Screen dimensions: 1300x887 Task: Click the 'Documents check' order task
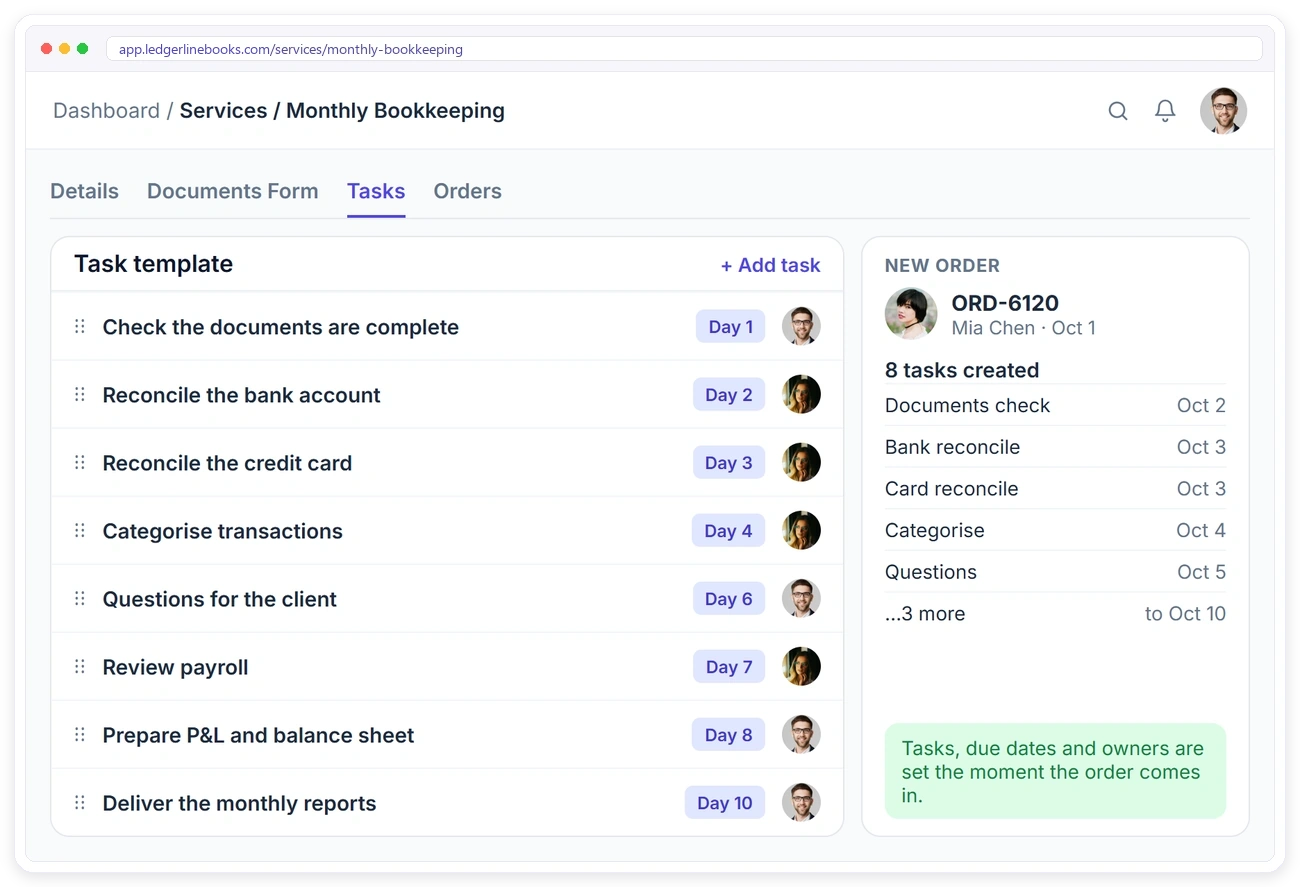pyautogui.click(x=967, y=405)
